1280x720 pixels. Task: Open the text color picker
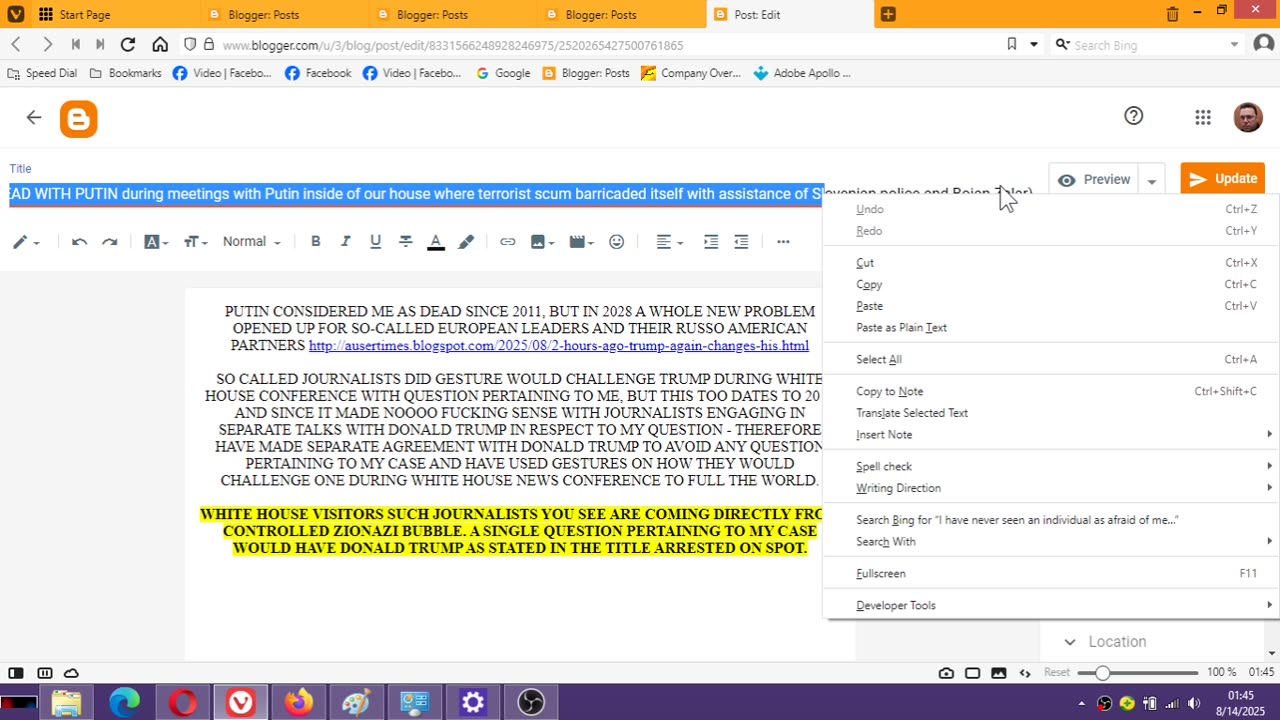(436, 242)
